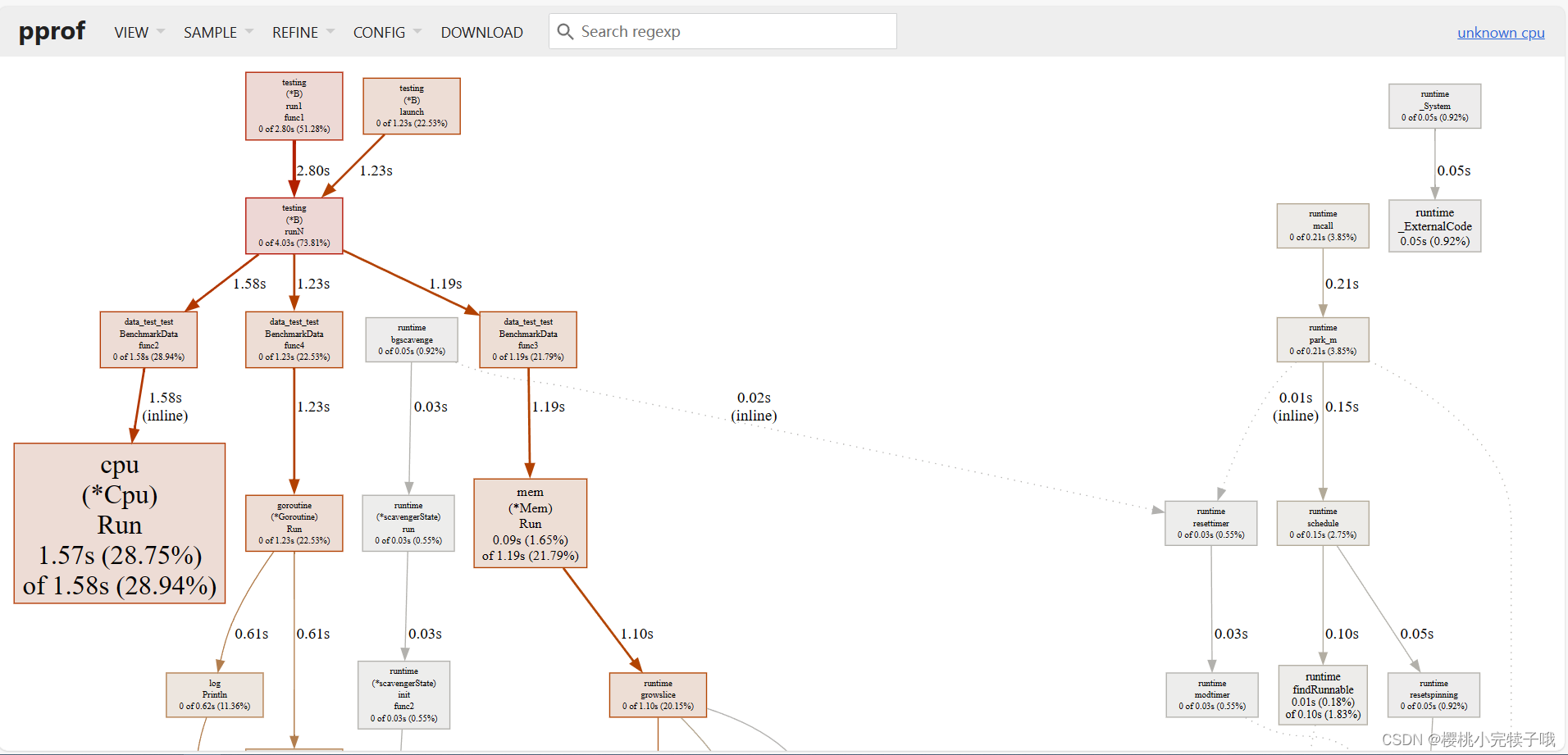Expand the VIEW dropdown arrow
1568x755 pixels.
(161, 31)
